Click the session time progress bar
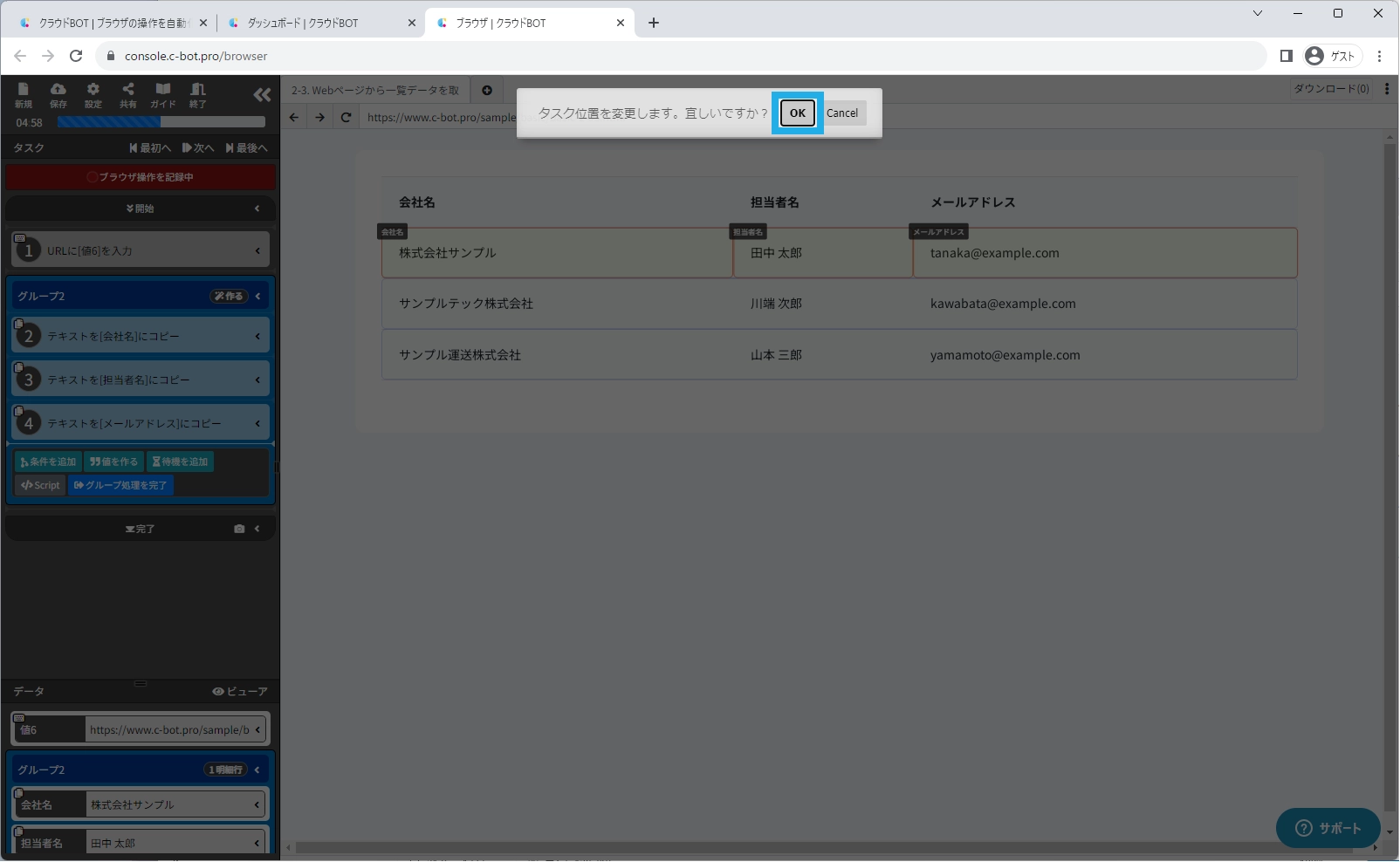 point(161,123)
